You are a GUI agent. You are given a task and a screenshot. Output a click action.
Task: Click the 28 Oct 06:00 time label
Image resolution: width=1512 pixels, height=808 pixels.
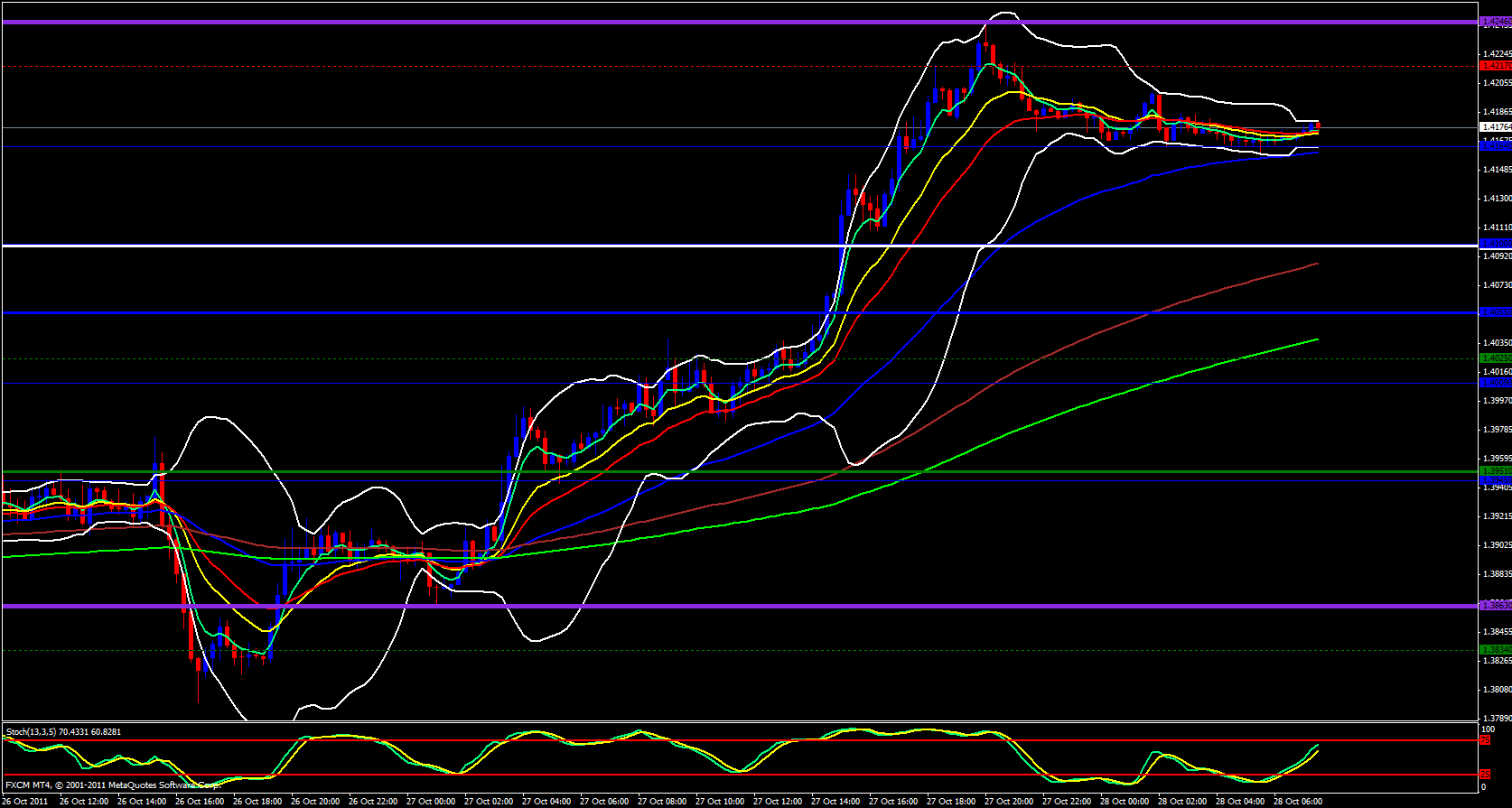click(1298, 802)
